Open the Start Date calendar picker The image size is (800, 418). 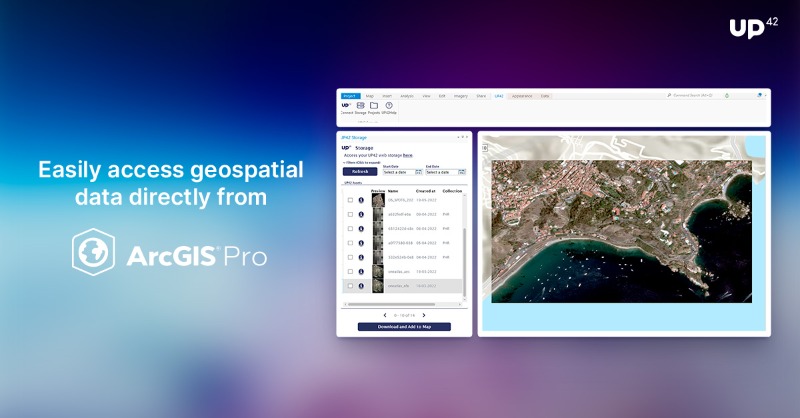click(419, 173)
